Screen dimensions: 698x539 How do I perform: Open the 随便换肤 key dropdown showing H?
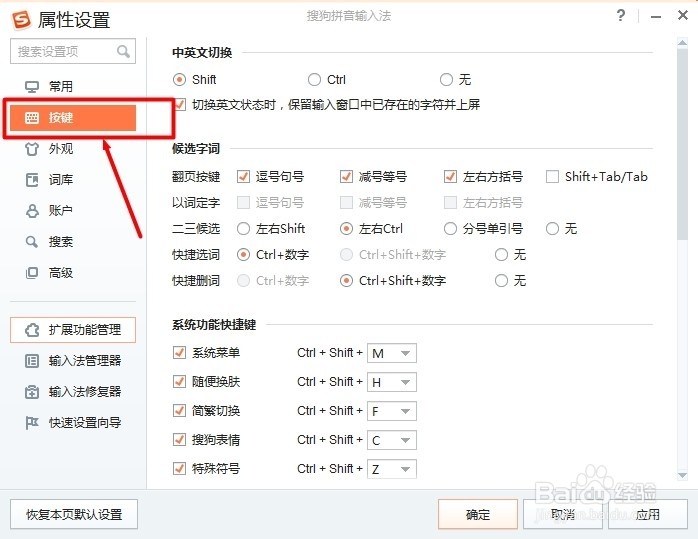[x=392, y=382]
